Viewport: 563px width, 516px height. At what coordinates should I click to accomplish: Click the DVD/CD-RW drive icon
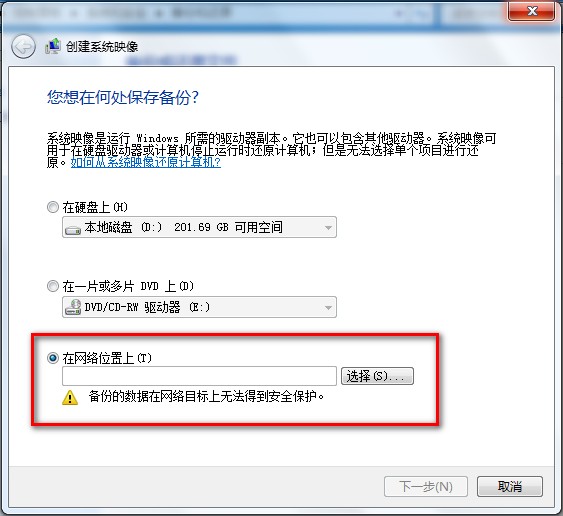pyautogui.click(x=73, y=307)
